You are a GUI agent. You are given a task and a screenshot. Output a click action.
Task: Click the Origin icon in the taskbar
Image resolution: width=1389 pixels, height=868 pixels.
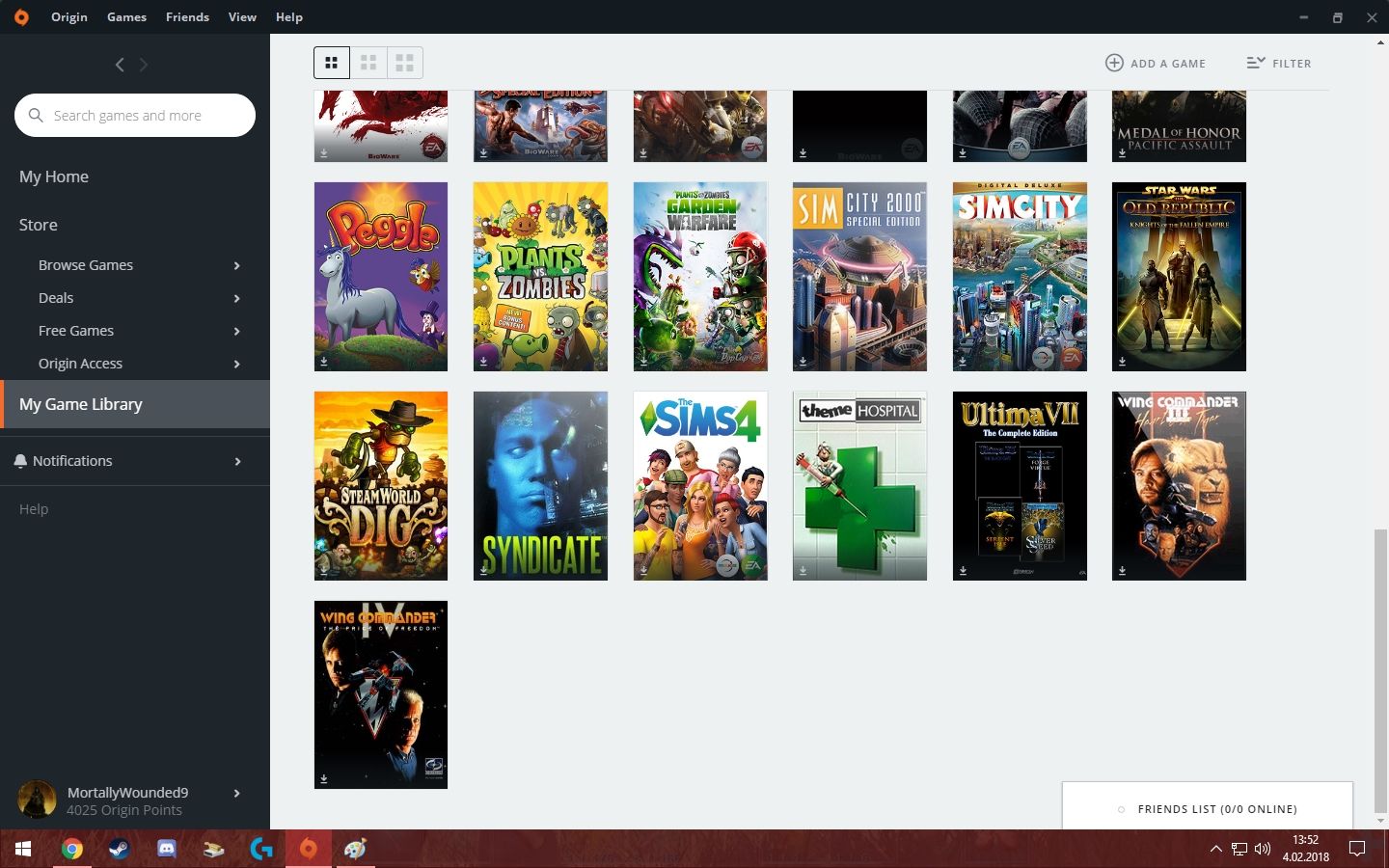[309, 849]
